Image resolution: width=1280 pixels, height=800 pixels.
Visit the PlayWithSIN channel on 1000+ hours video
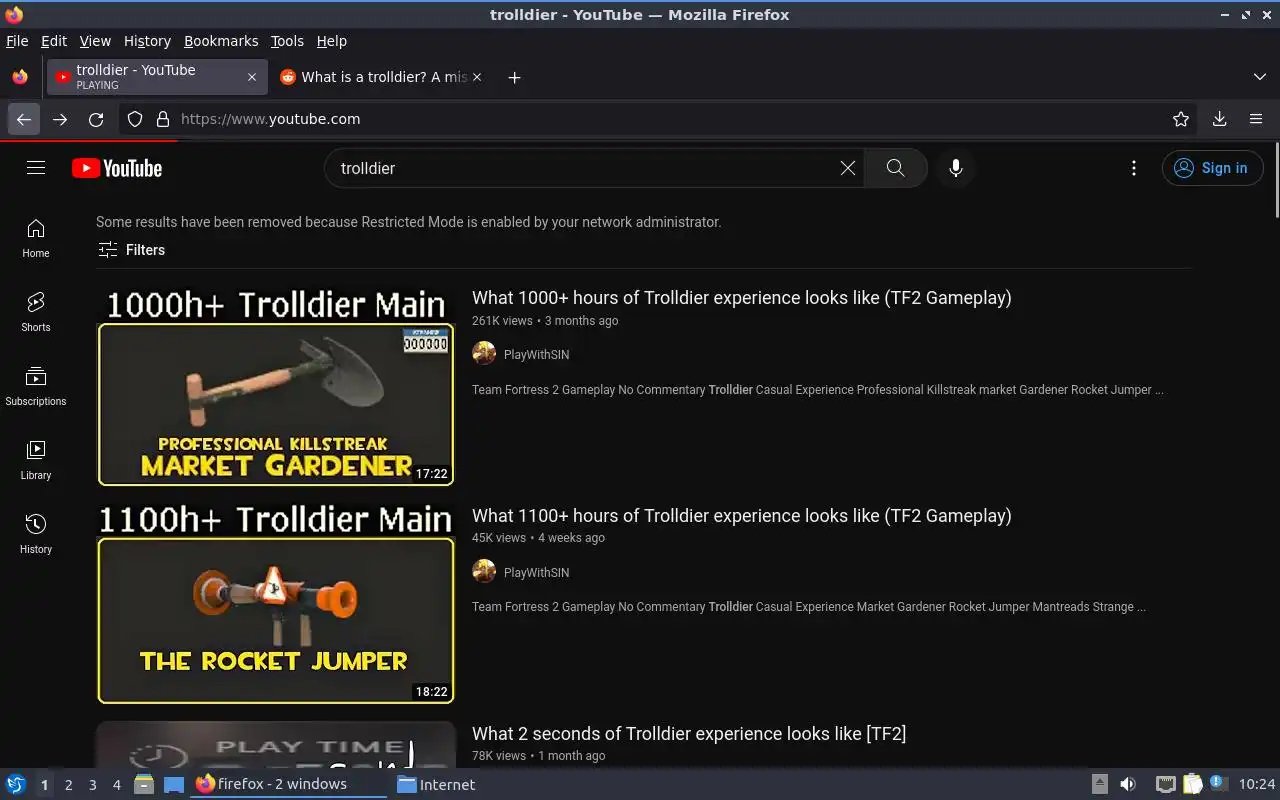(537, 355)
